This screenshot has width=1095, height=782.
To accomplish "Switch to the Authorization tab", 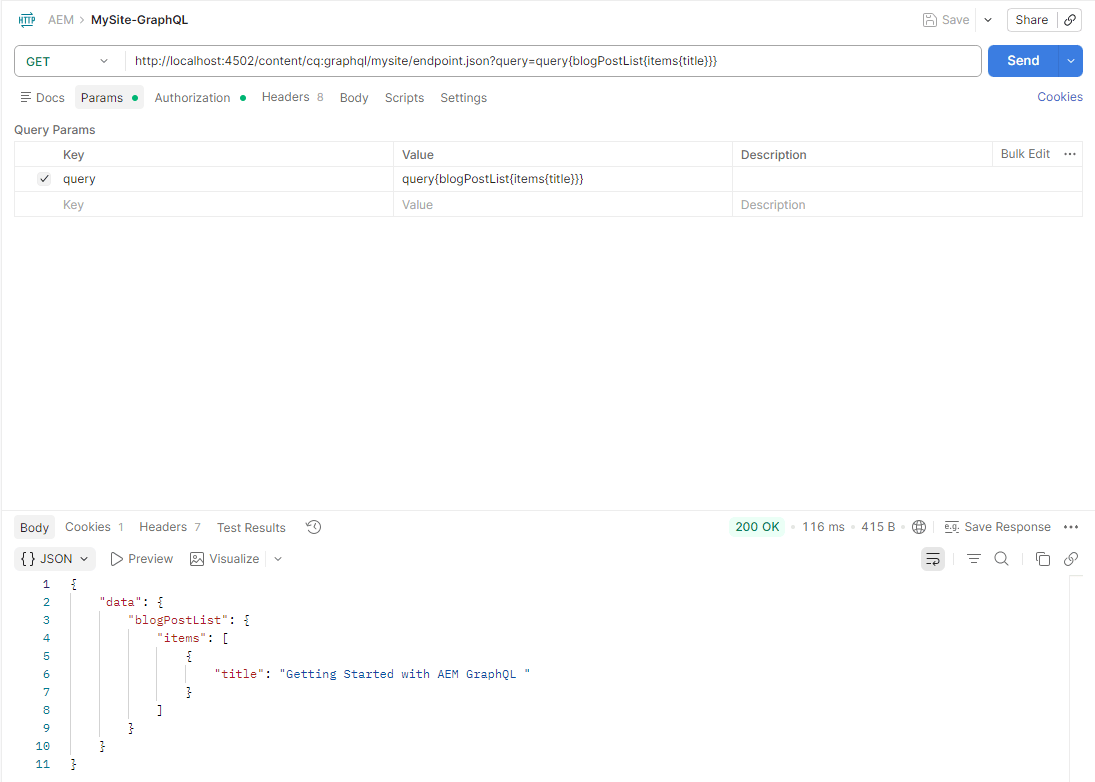I will pyautogui.click(x=200, y=98).
